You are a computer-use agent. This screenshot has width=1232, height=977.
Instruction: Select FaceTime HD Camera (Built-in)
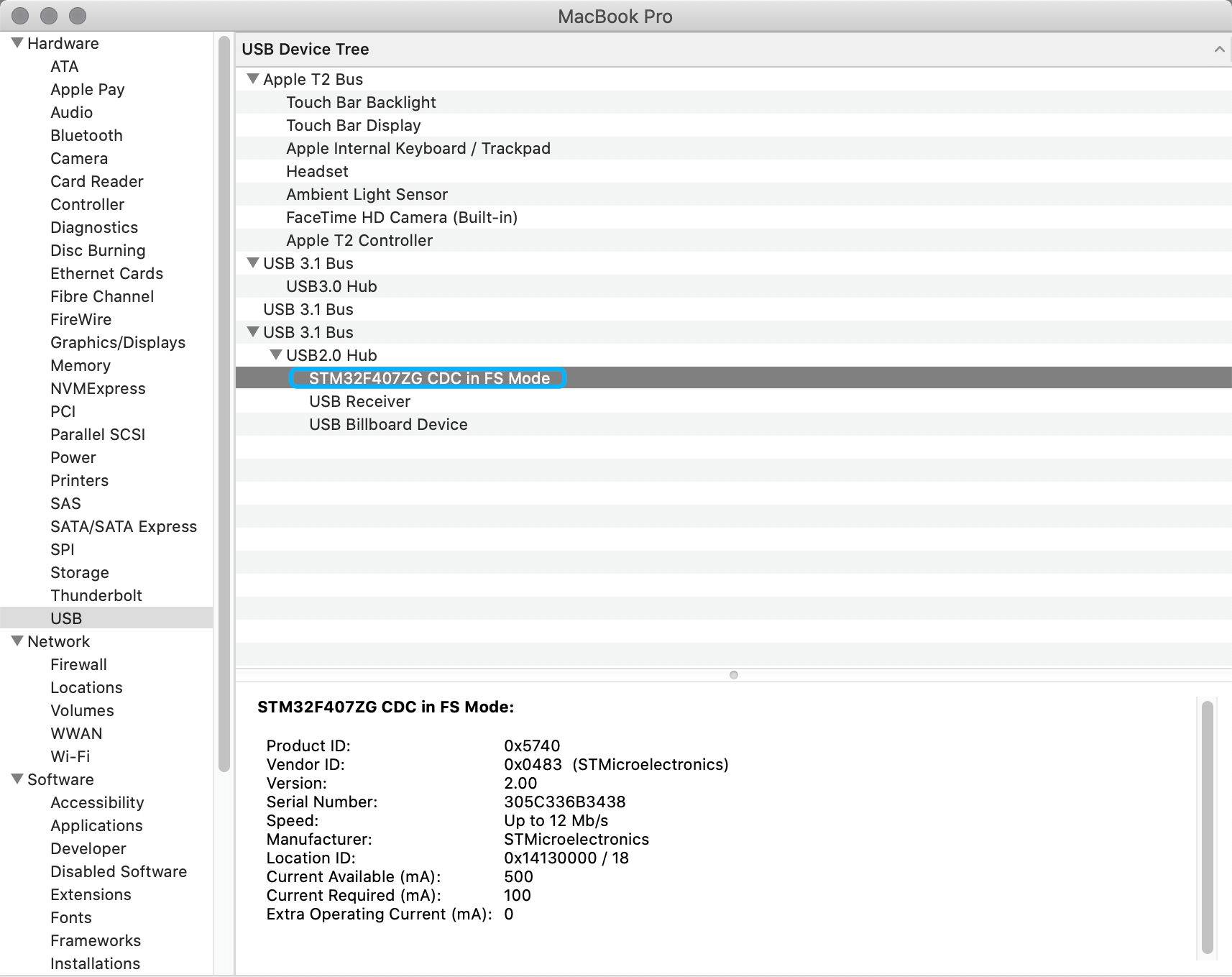[x=734, y=217]
